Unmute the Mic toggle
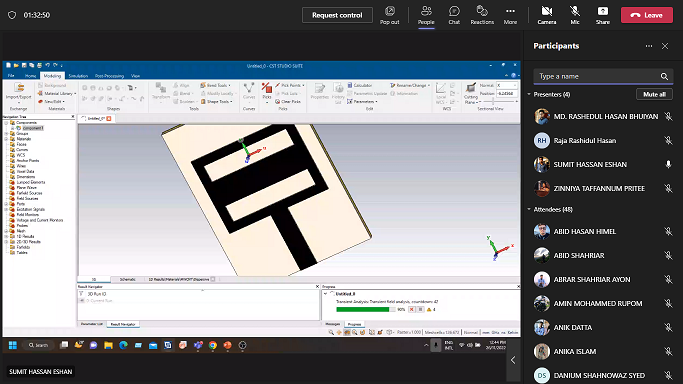The height and width of the screenshot is (384, 683). click(x=575, y=11)
